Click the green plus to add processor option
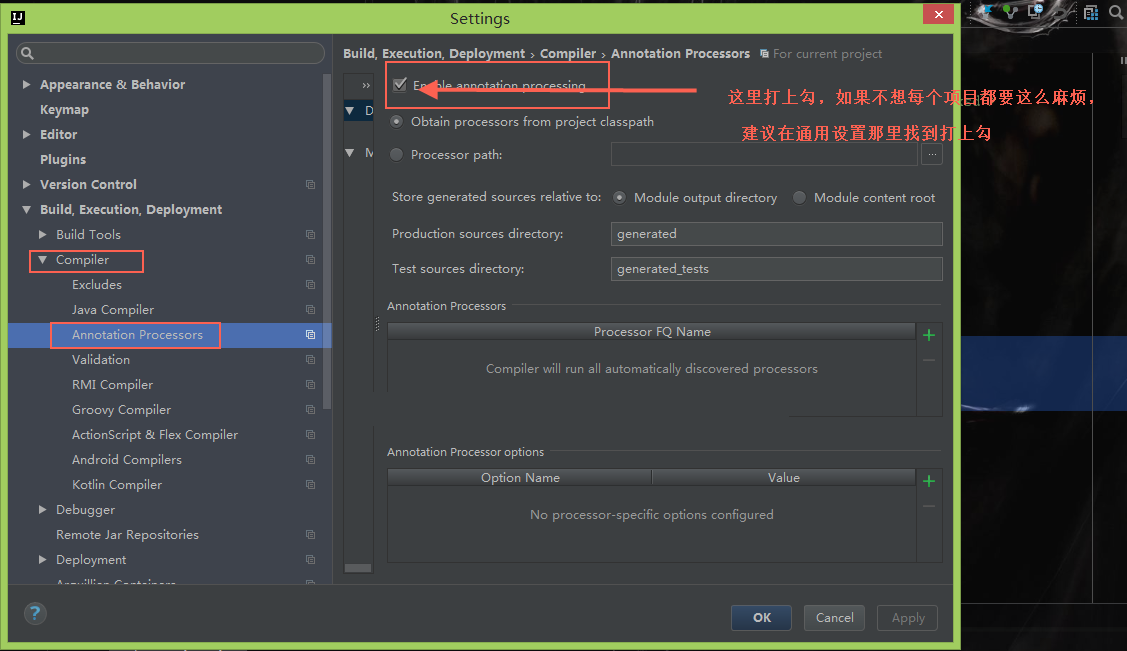The height and width of the screenshot is (651, 1127). [x=929, y=481]
